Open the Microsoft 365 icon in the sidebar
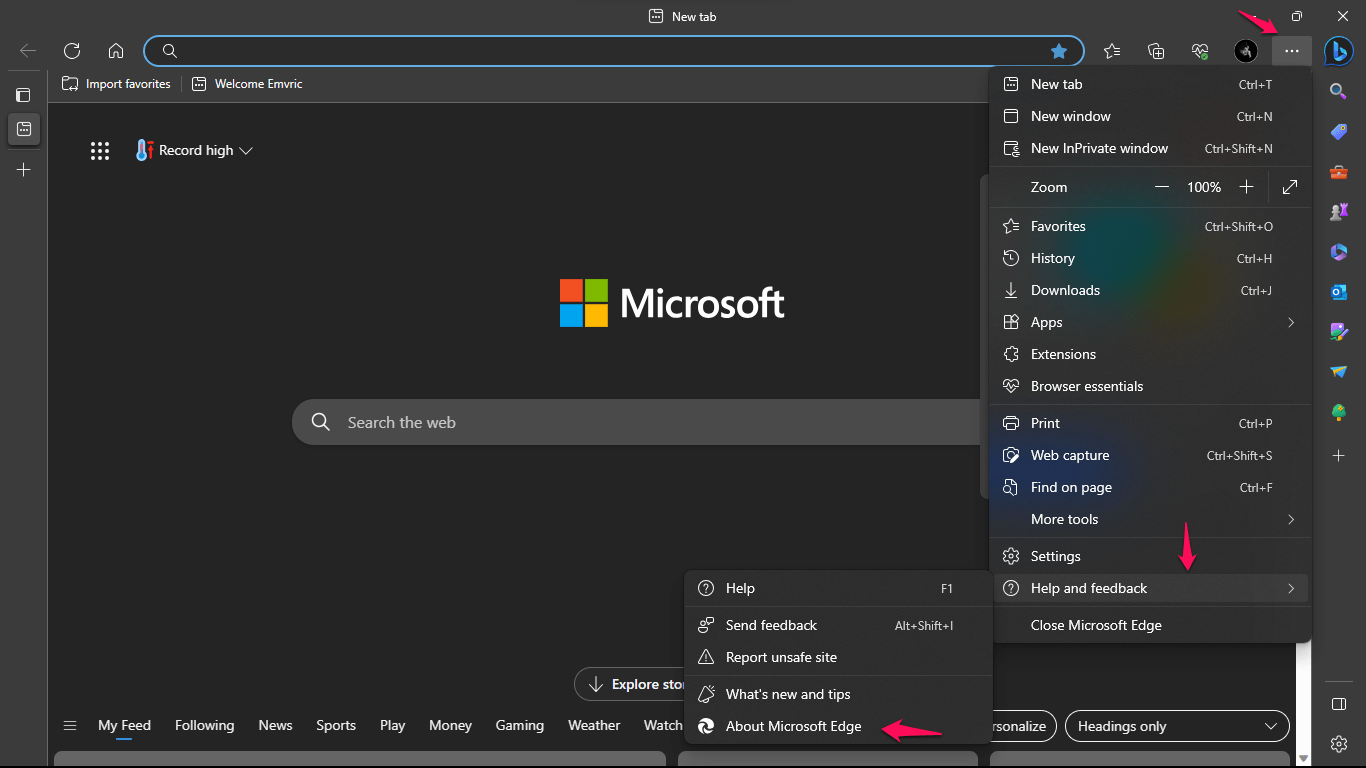Viewport: 1366px width, 768px height. click(x=1338, y=252)
